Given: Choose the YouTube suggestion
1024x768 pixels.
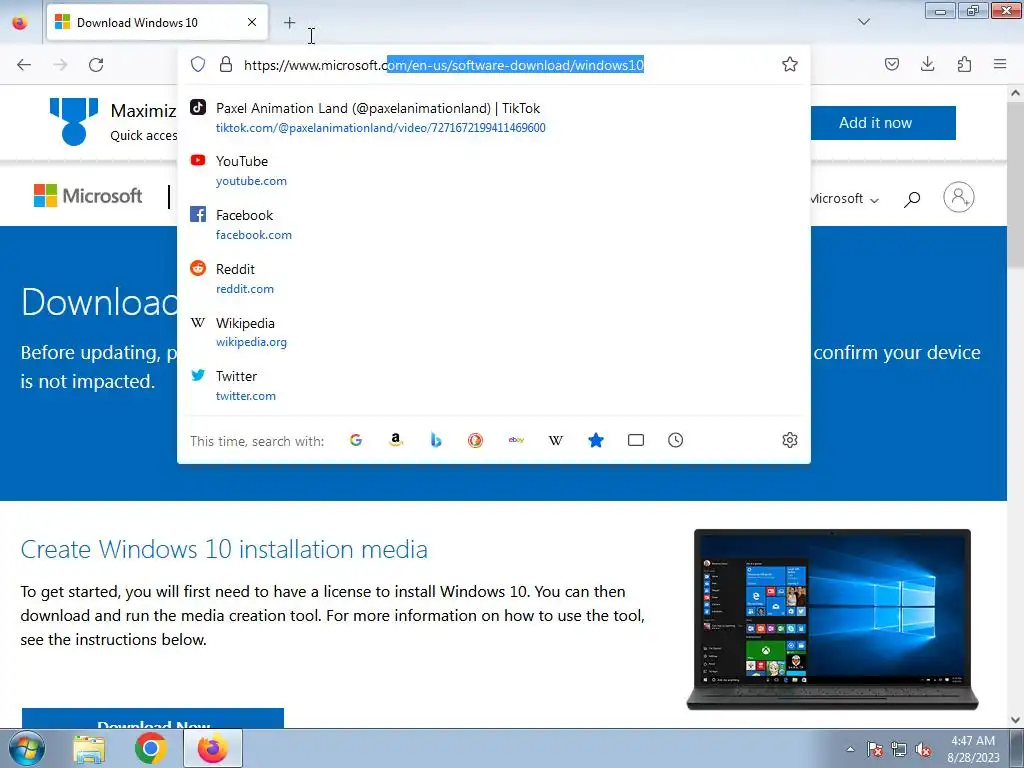Looking at the screenshot, I should (x=494, y=170).
